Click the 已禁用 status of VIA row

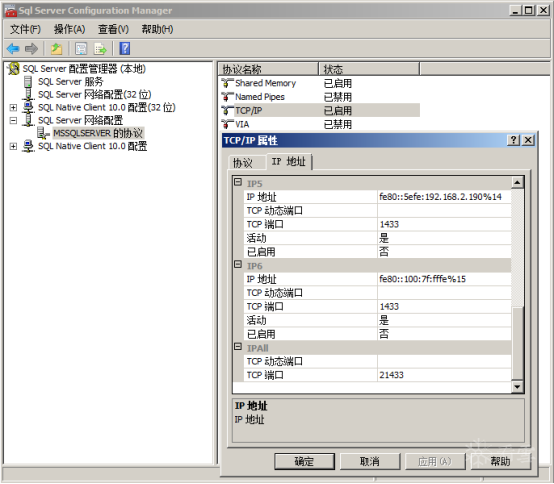tap(338, 124)
